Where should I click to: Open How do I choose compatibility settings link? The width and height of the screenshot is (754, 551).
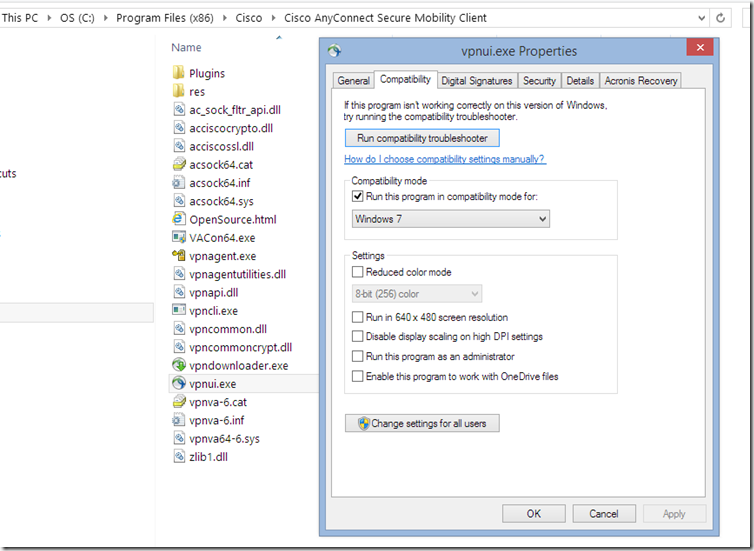(x=444, y=159)
